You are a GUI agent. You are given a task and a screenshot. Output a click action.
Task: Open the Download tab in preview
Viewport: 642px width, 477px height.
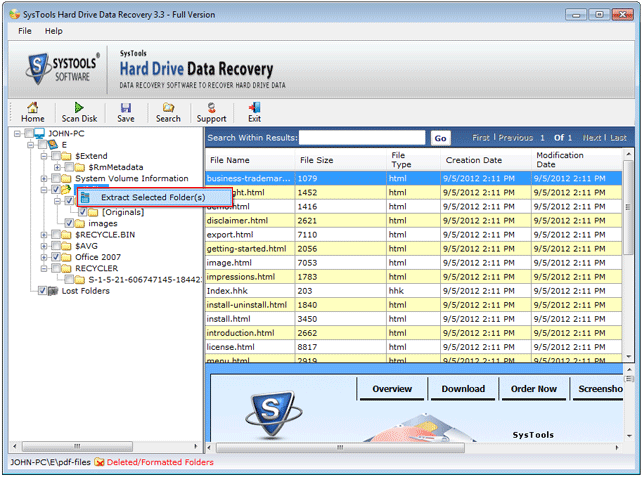(x=463, y=389)
